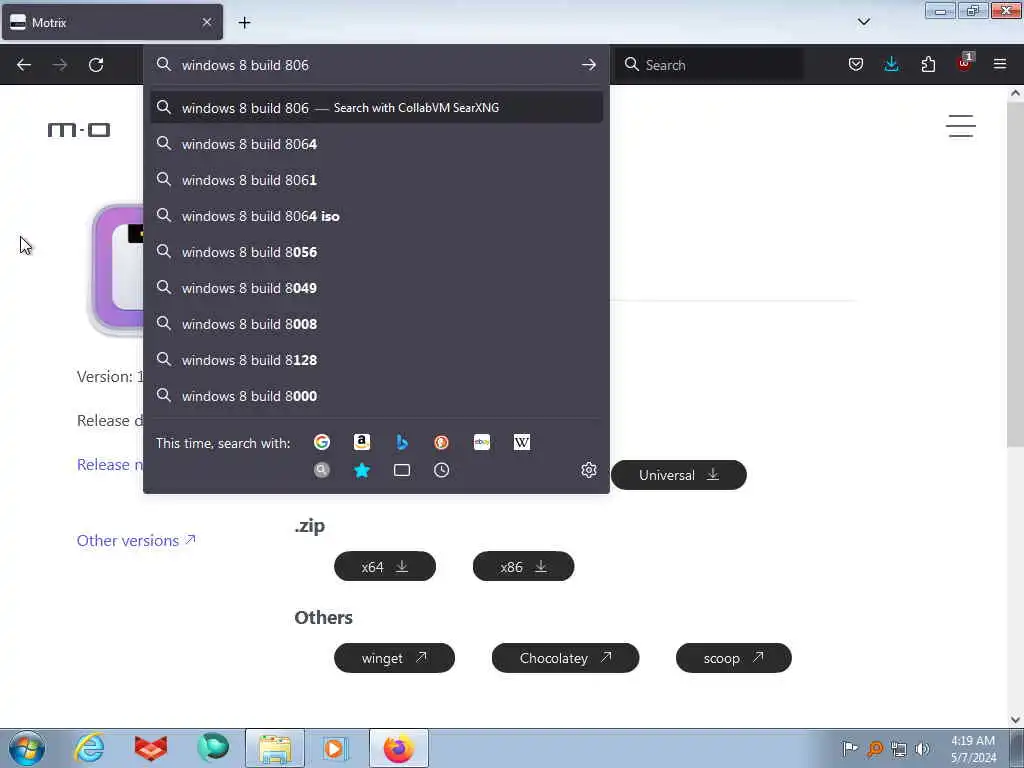Screen dimensions: 1024x768
Task: Open uBlock Origin extension icon
Action: [x=965, y=63]
